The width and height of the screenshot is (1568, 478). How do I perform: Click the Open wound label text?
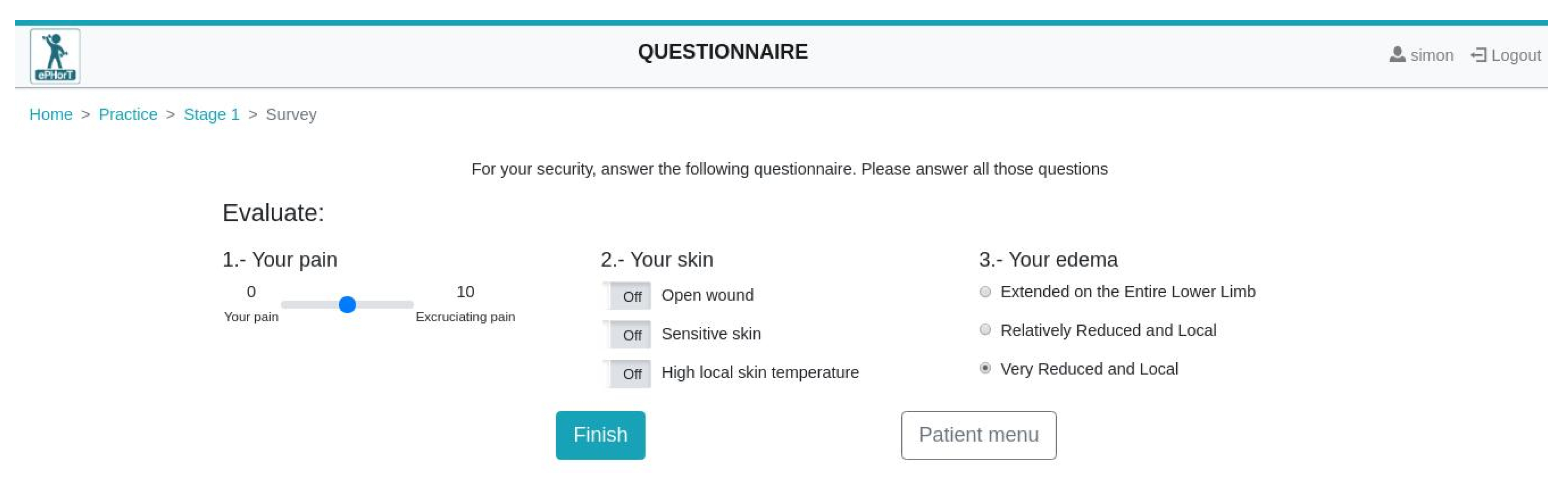pos(707,295)
